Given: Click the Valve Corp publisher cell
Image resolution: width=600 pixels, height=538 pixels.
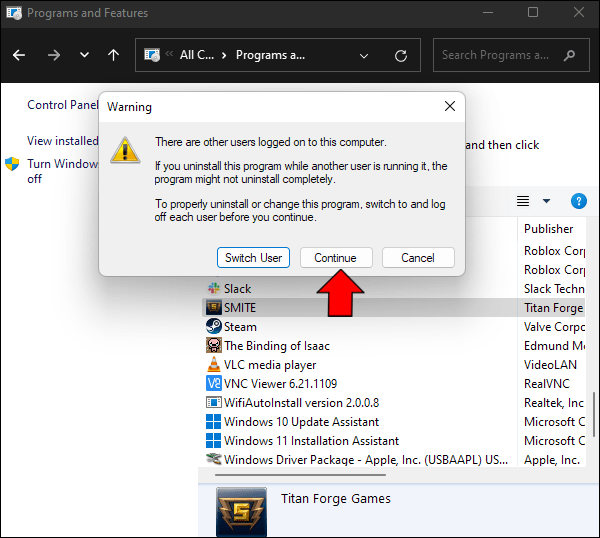Looking at the screenshot, I should click(x=554, y=327).
